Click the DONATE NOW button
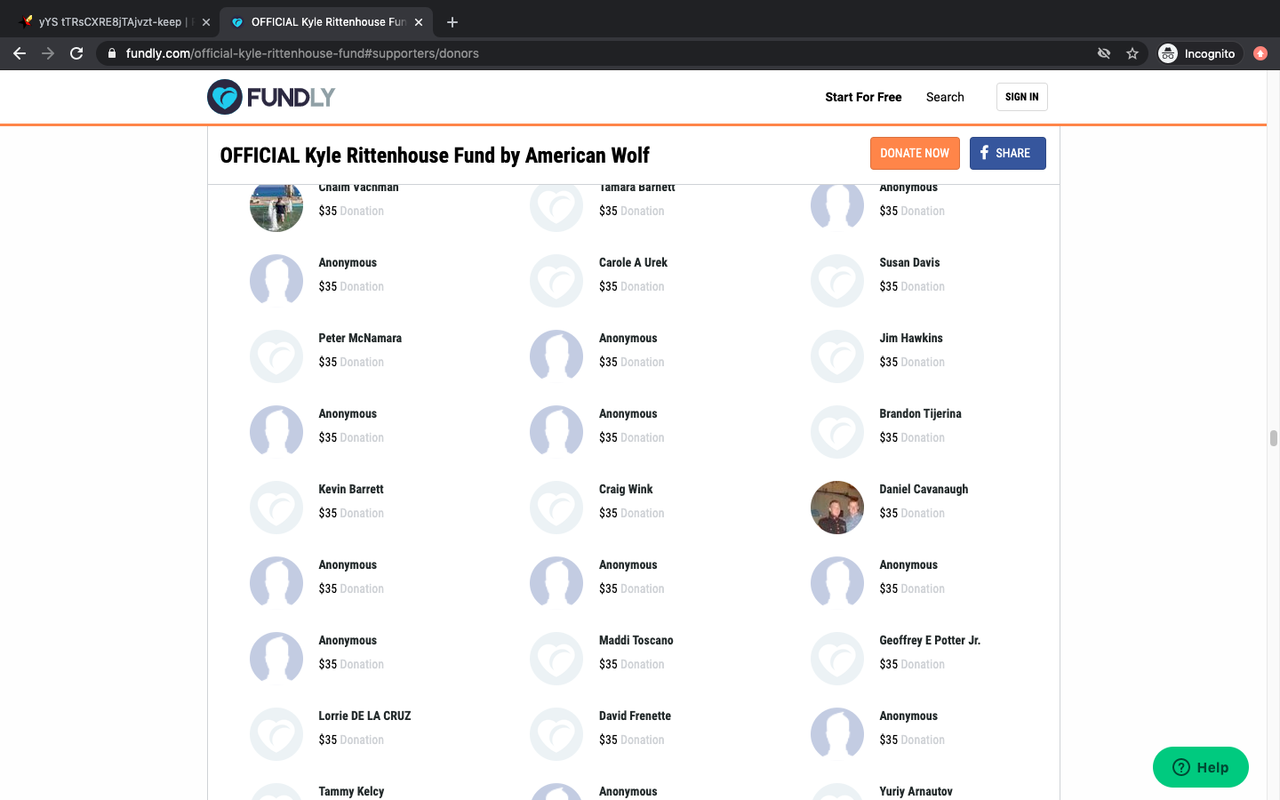The image size is (1280, 800). coord(915,153)
